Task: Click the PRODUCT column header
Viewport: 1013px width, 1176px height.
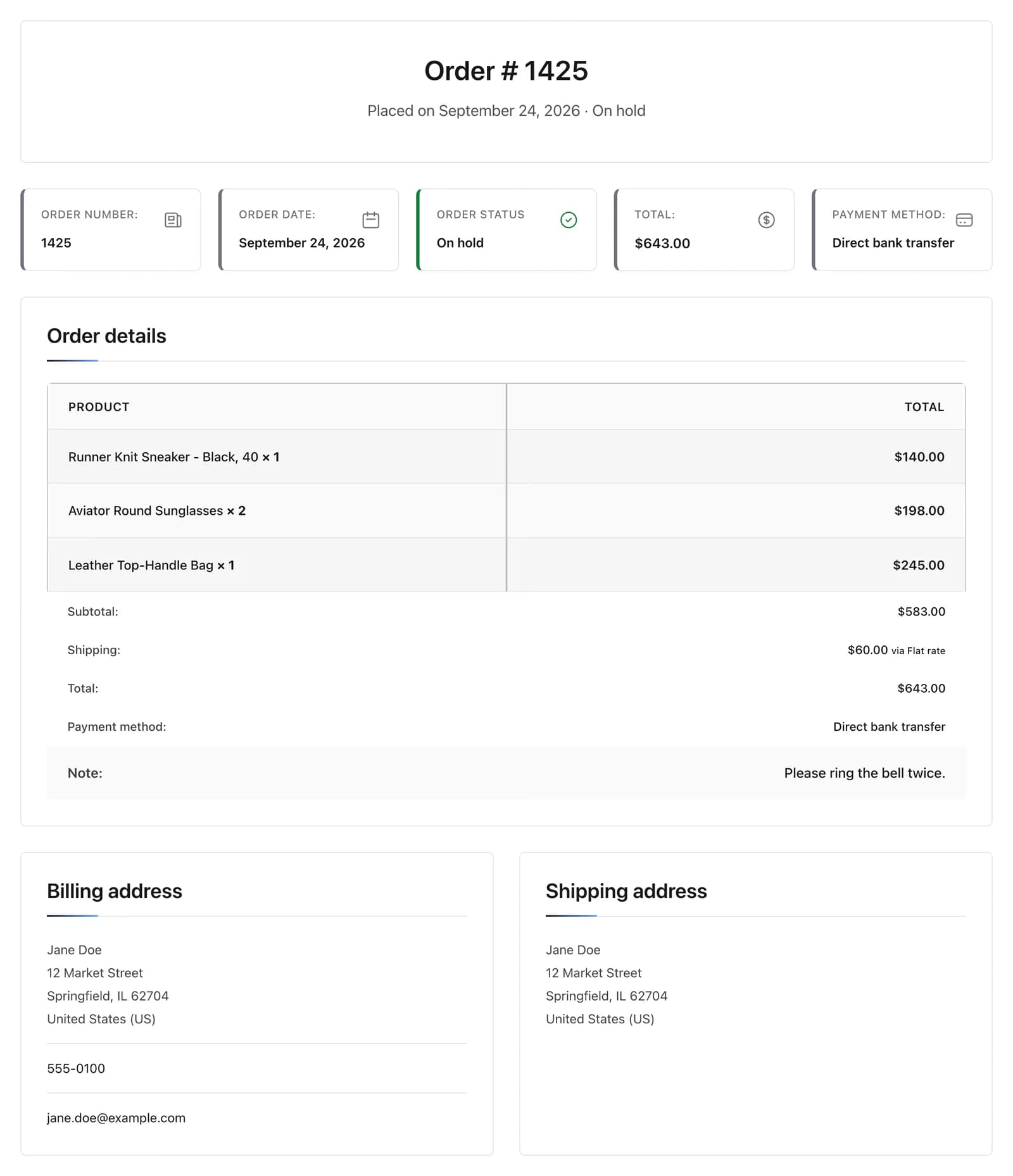Action: [99, 407]
